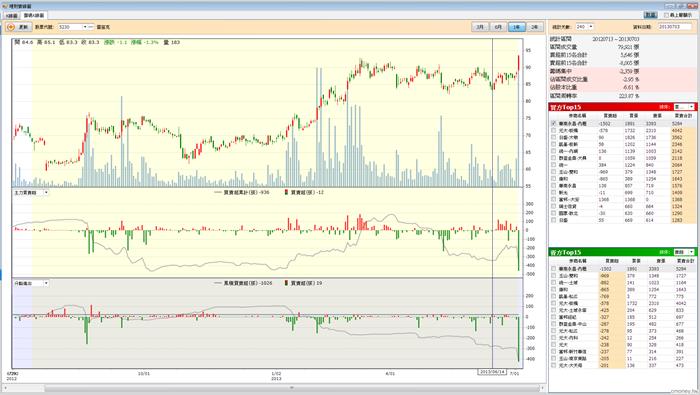Click the 買賣超 column header in red Top15 panel
Screen dimensions: 700x395
coord(609,116)
